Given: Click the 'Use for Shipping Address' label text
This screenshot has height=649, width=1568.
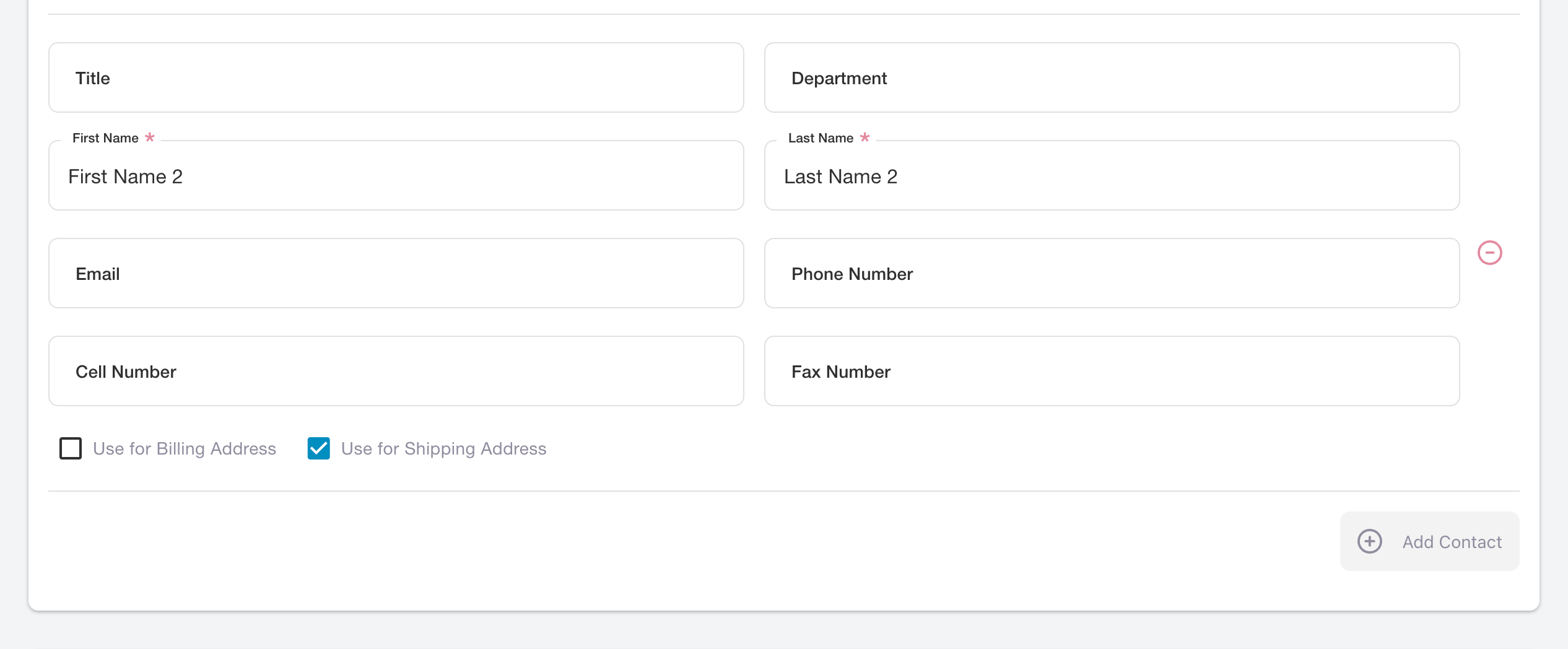Looking at the screenshot, I should click(x=443, y=448).
